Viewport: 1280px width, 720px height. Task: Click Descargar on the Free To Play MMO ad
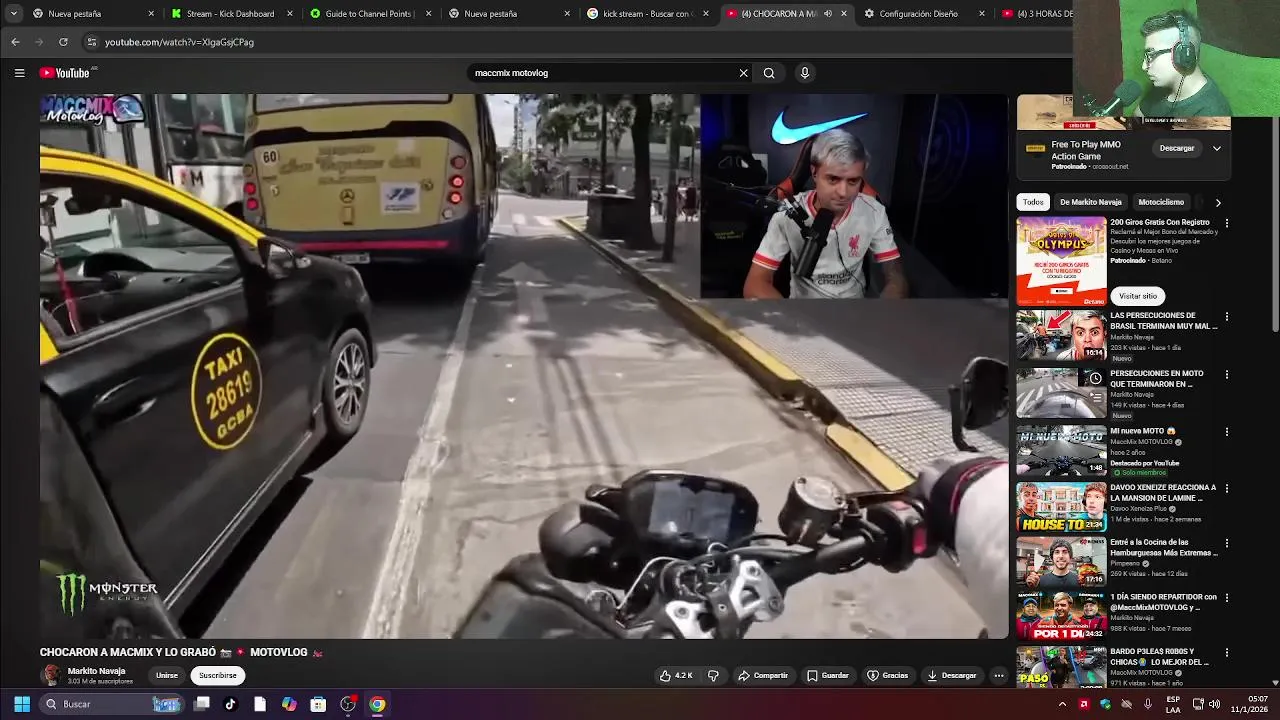[1177, 148]
